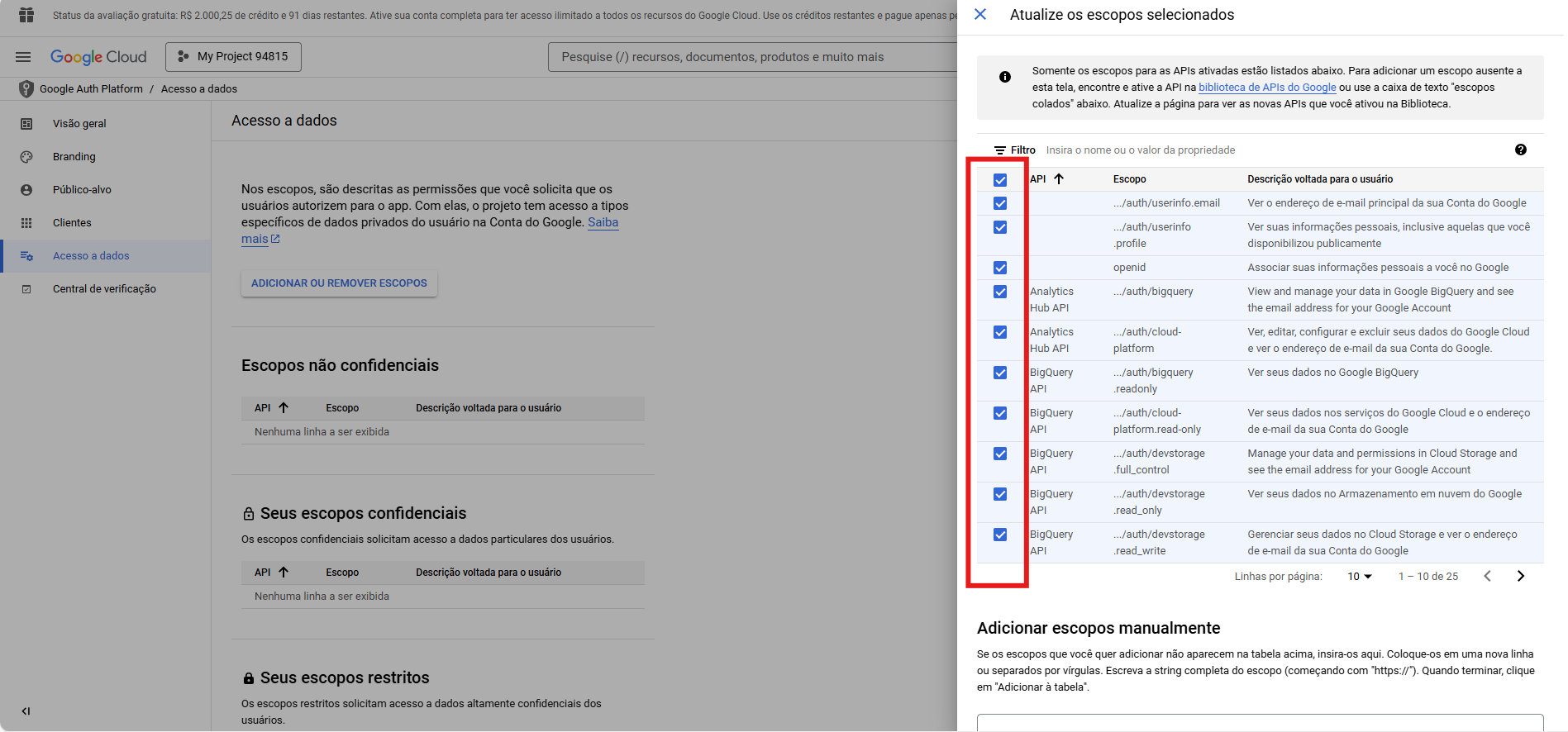
Task: Open the main navigation hamburger menu
Action: pos(23,57)
